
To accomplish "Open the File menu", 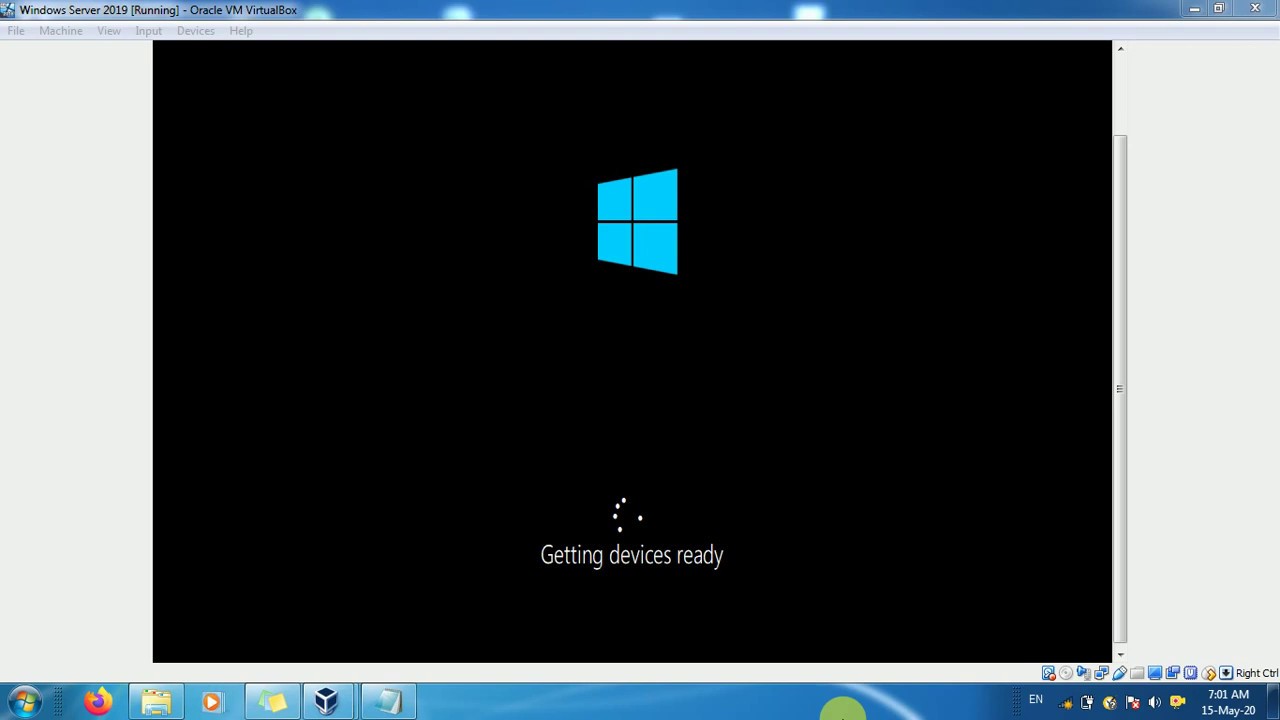I will (x=16, y=31).
